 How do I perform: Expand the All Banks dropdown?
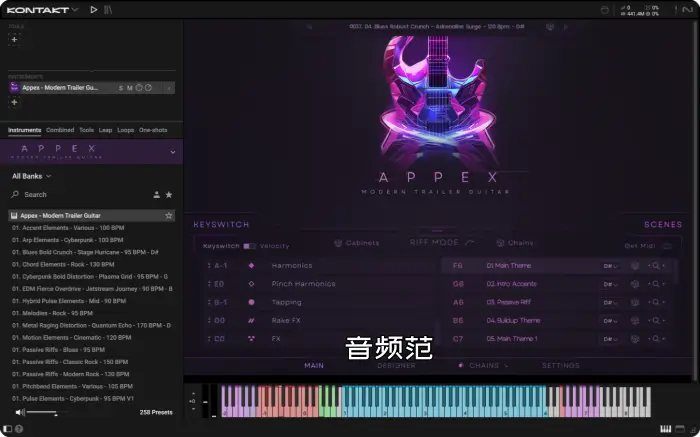pyautogui.click(x=31, y=176)
